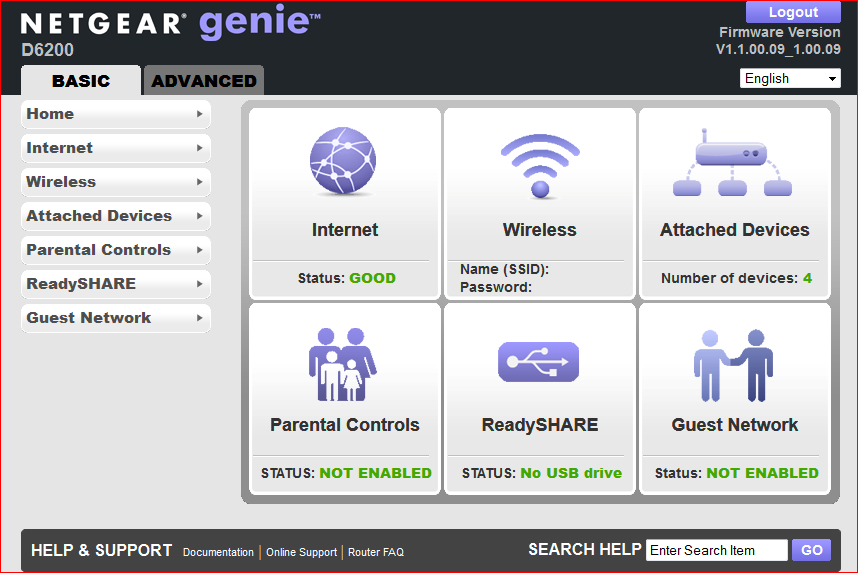Click the D6200 model name
Screen dimensions: 858x573
(x=47, y=50)
